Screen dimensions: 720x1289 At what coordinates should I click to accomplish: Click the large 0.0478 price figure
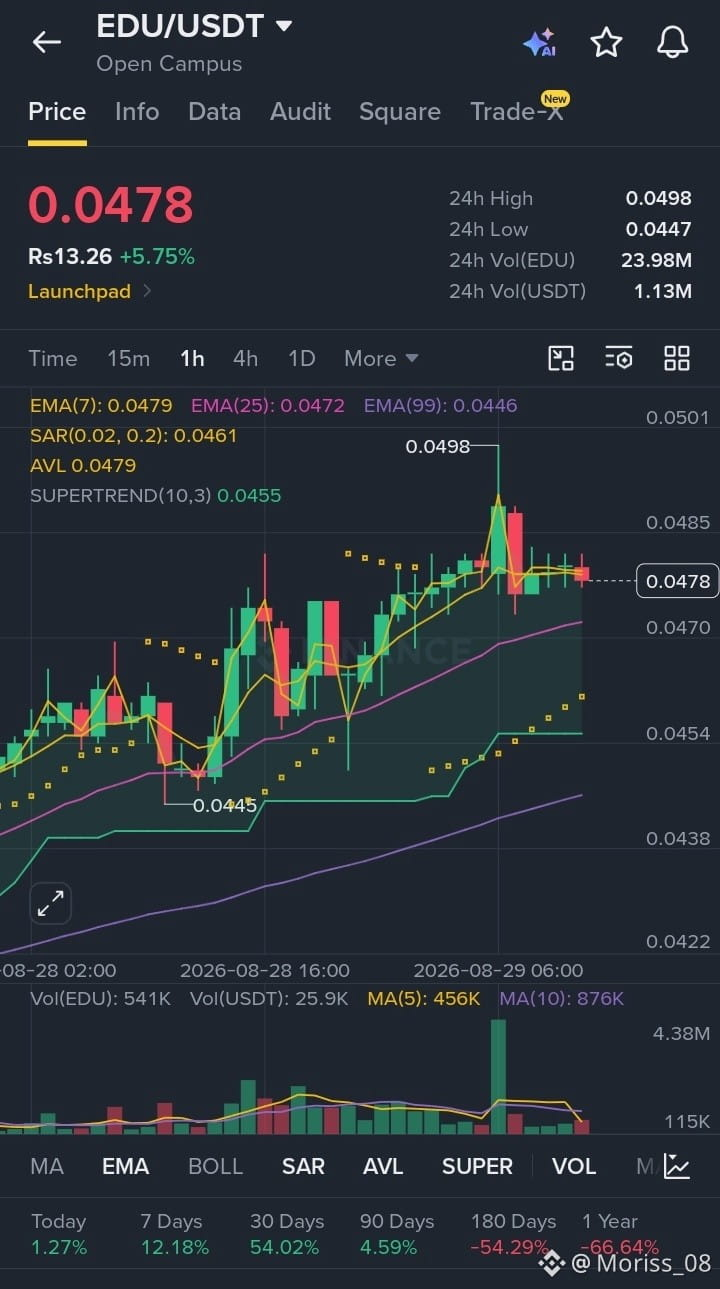pyautogui.click(x=110, y=205)
